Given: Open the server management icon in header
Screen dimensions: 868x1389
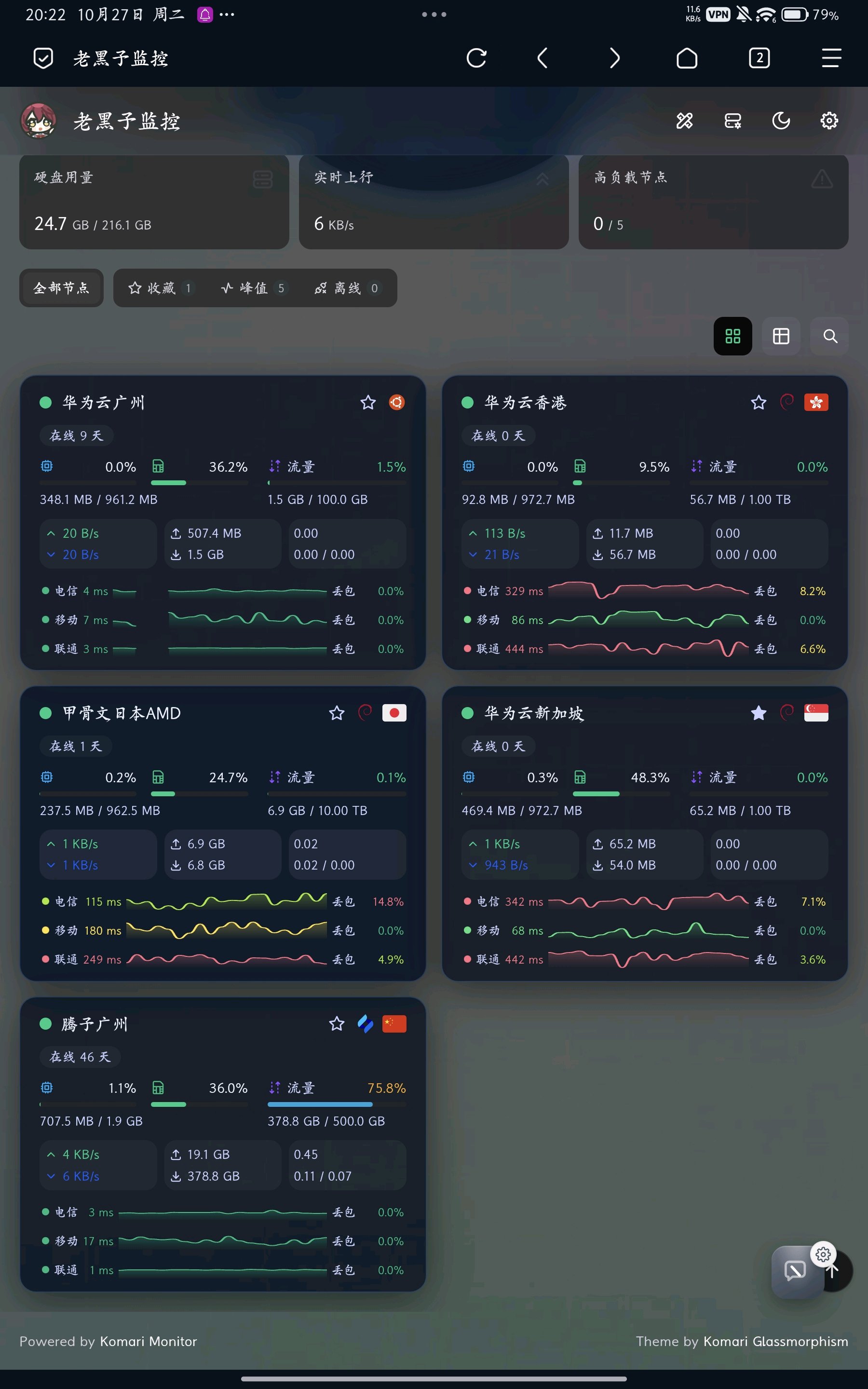Looking at the screenshot, I should coord(732,121).
